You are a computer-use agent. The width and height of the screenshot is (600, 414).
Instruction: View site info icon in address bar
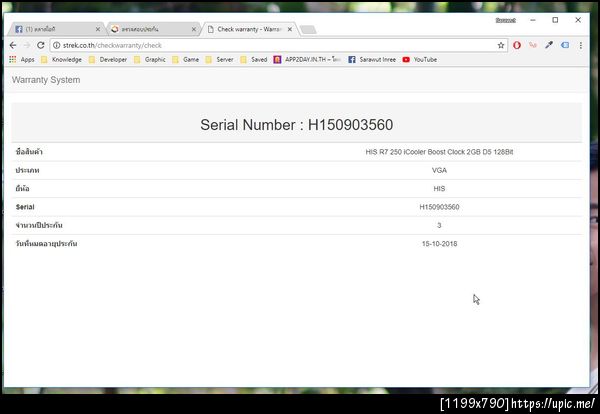(57, 45)
